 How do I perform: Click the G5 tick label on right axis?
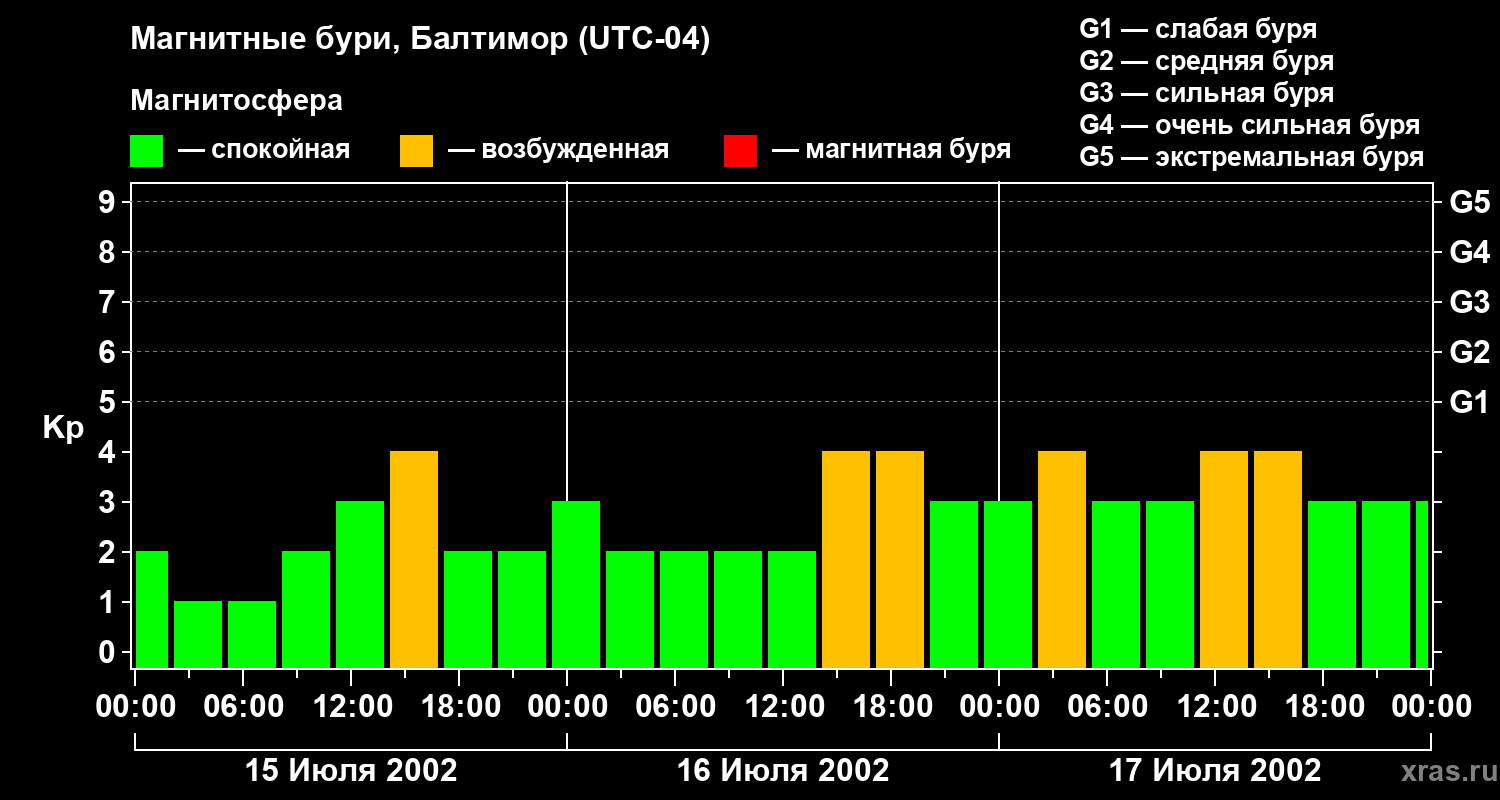1469,202
